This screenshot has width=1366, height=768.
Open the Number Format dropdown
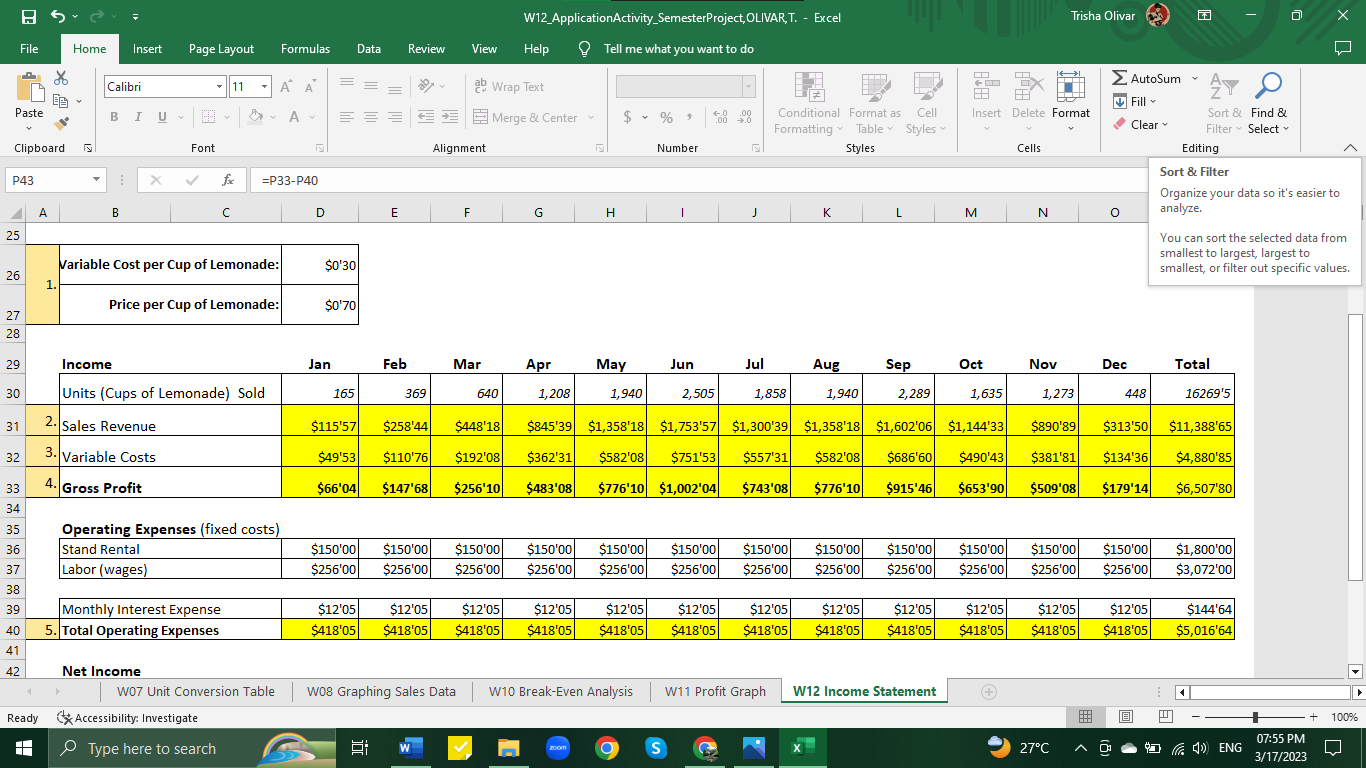[x=748, y=87]
